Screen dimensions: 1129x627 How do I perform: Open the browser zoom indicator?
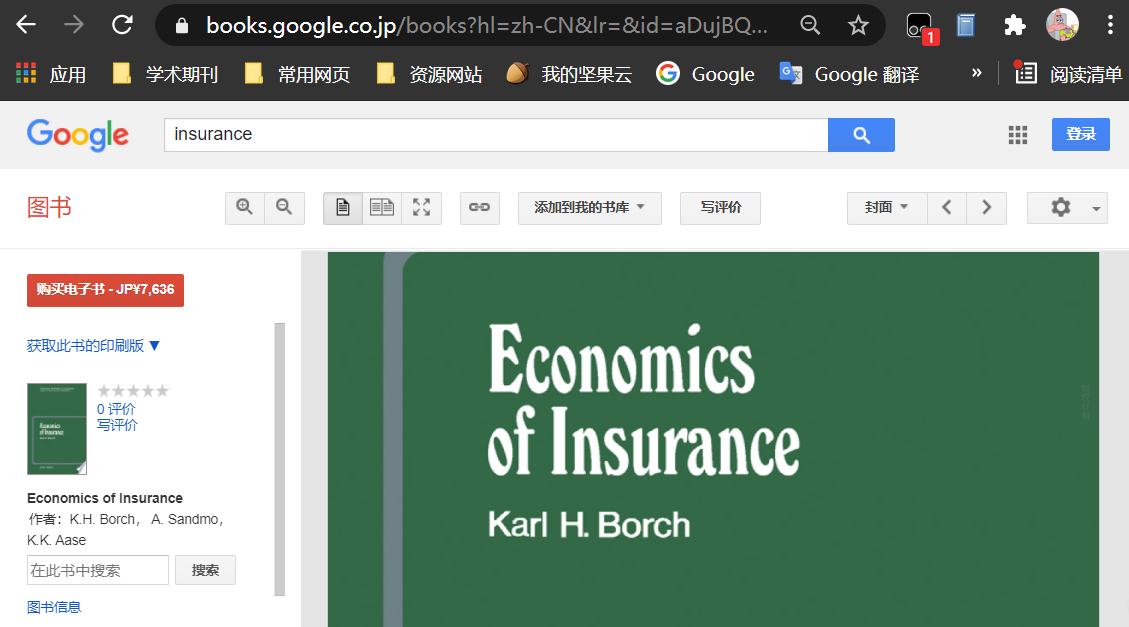(x=810, y=26)
